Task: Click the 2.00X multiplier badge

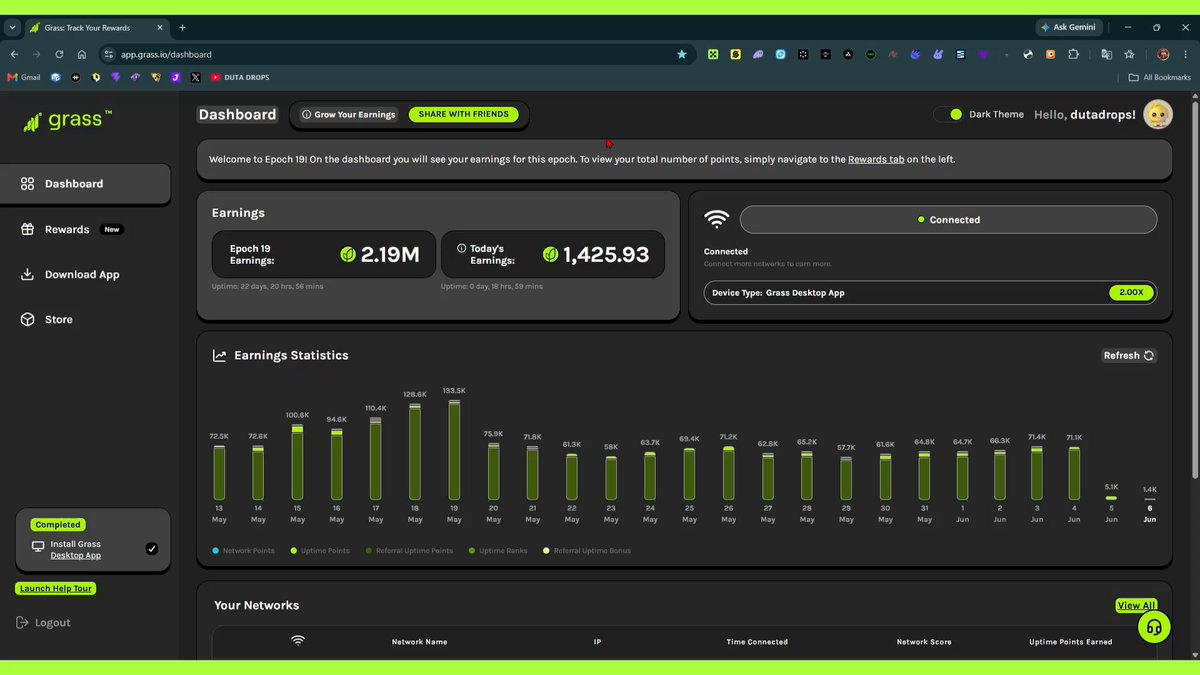Action: pos(1131,293)
